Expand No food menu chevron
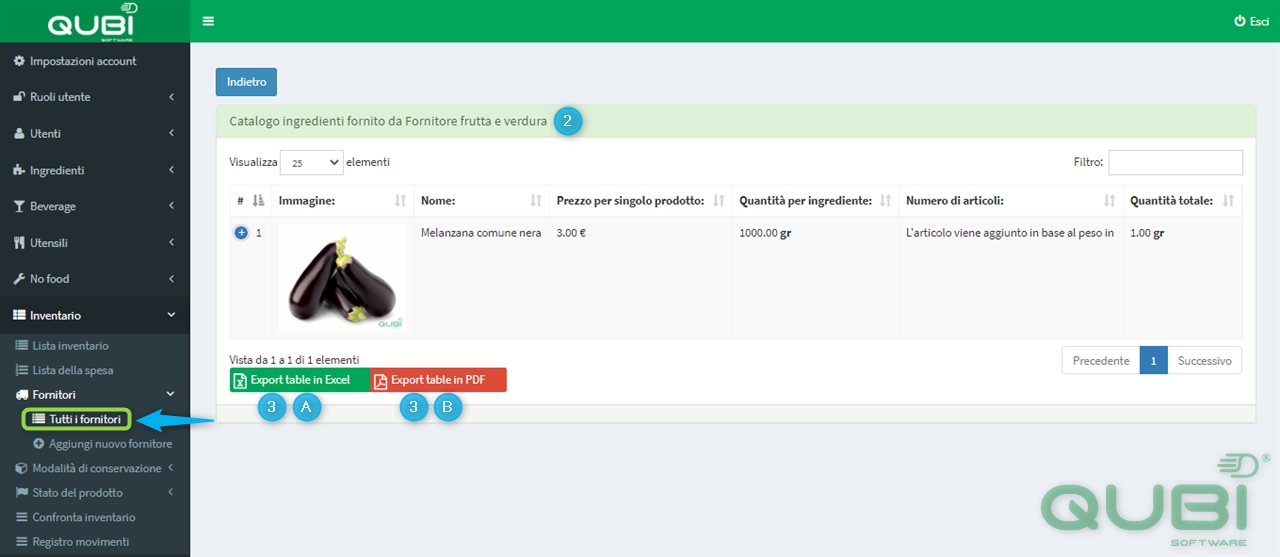1280x557 pixels. click(171, 279)
